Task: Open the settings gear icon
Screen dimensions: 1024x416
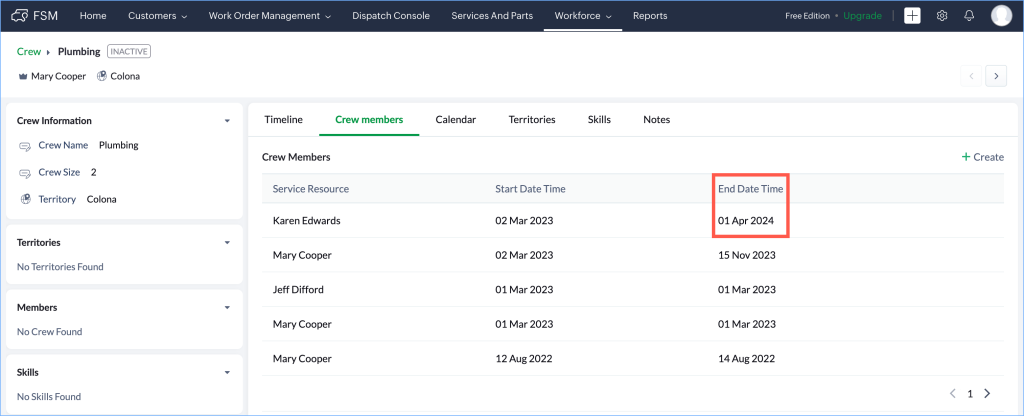Action: click(941, 16)
